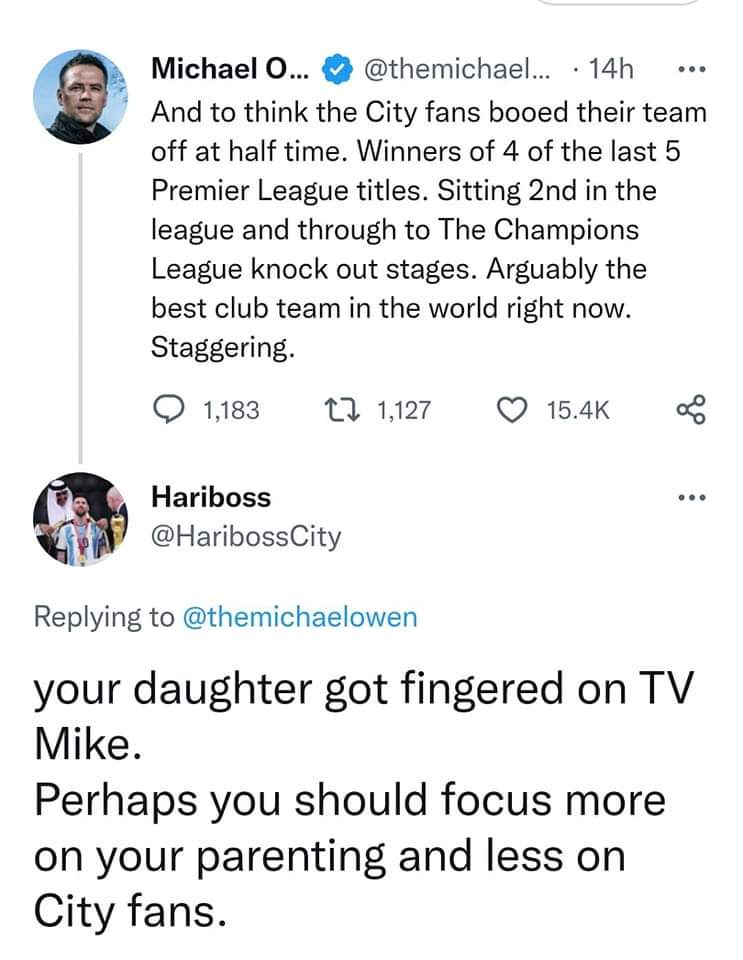Click the Hariboss display name
Image resolution: width=743 pixels, height=960 pixels.
pyautogui.click(x=211, y=497)
